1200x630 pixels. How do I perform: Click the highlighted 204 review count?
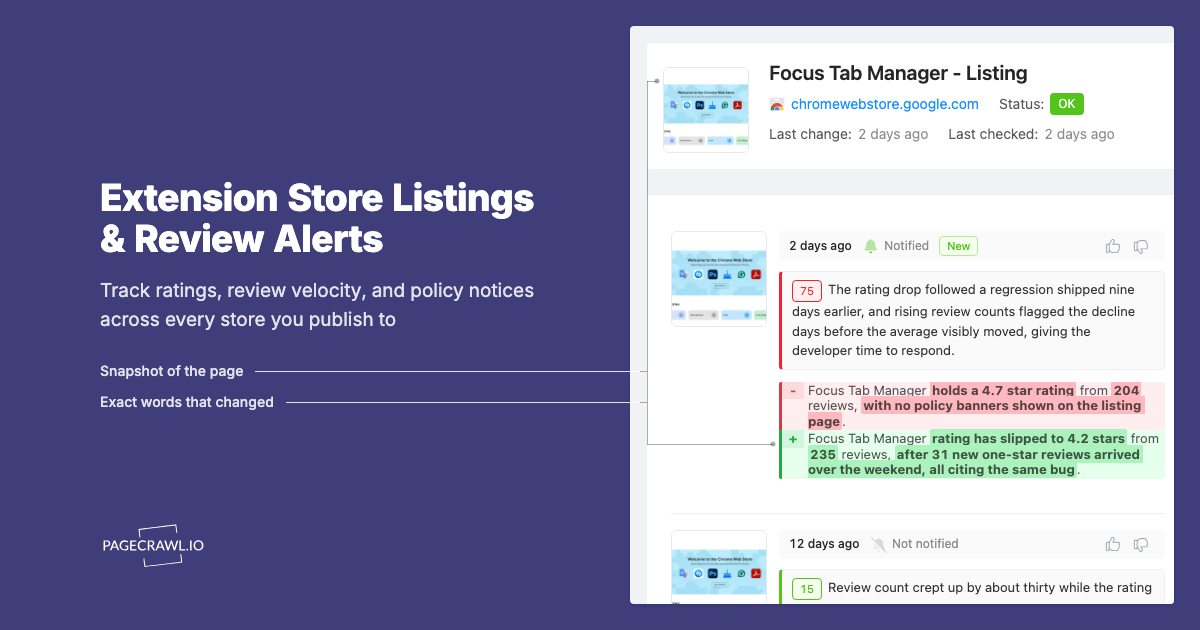[x=1126, y=391]
